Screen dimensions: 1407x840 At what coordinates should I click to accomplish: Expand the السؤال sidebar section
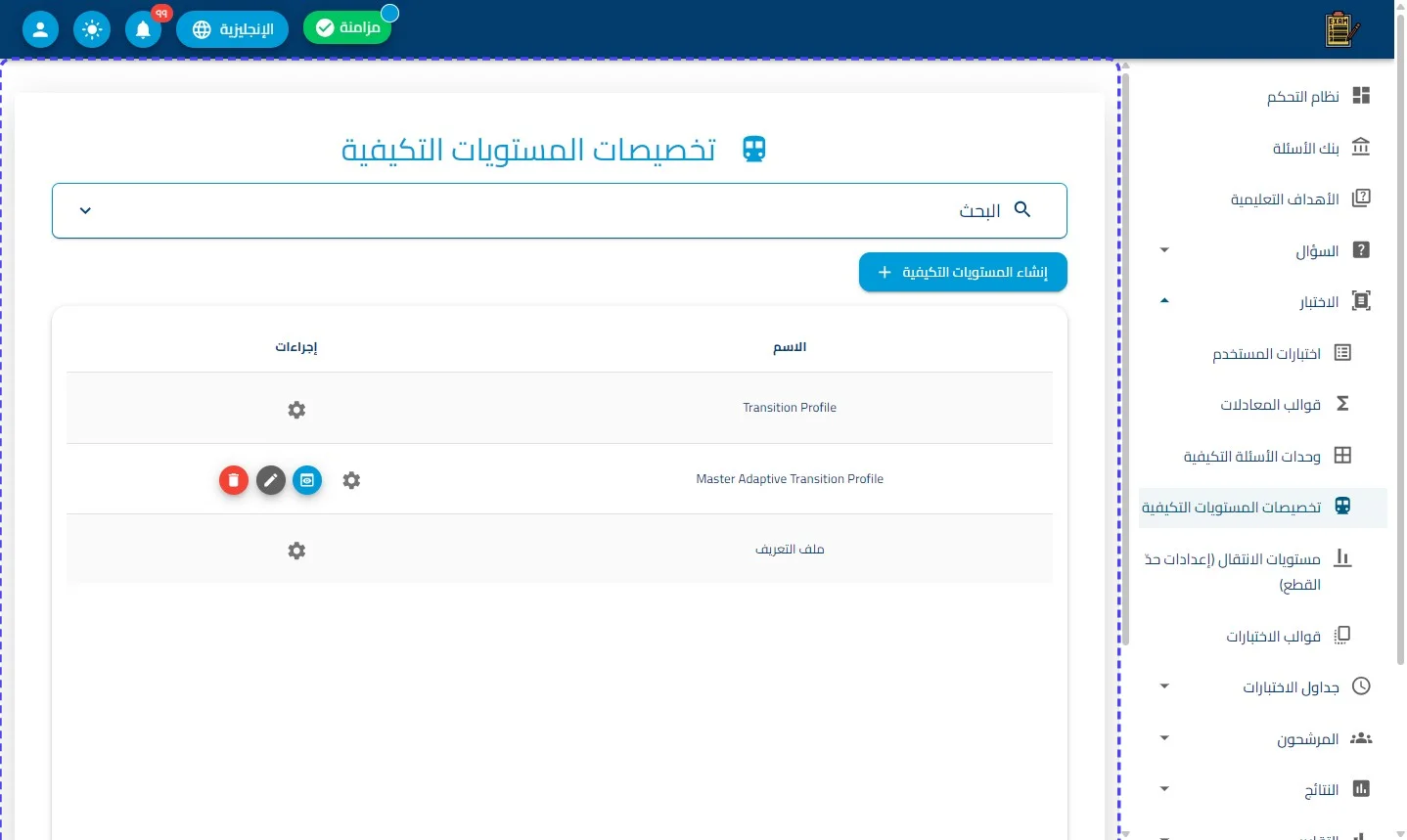[x=1262, y=250]
